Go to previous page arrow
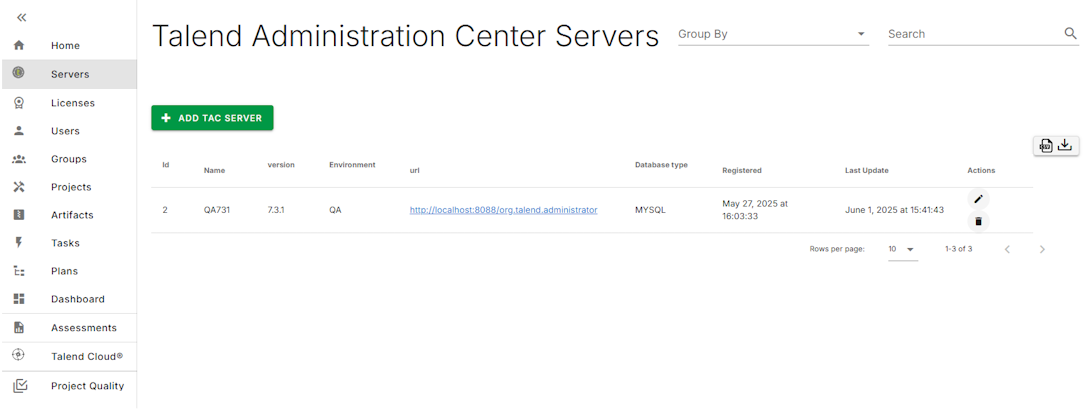Image resolution: width=1092 pixels, height=409 pixels. 1007,249
